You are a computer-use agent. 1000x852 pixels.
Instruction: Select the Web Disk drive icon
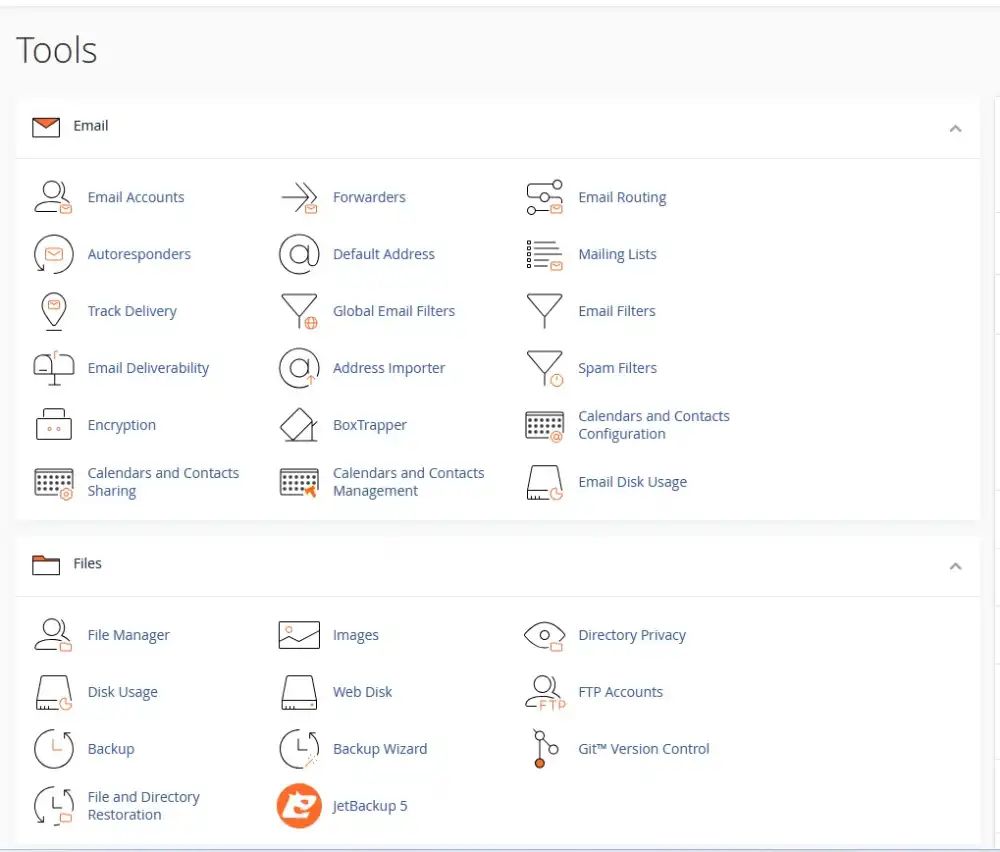pyautogui.click(x=298, y=691)
